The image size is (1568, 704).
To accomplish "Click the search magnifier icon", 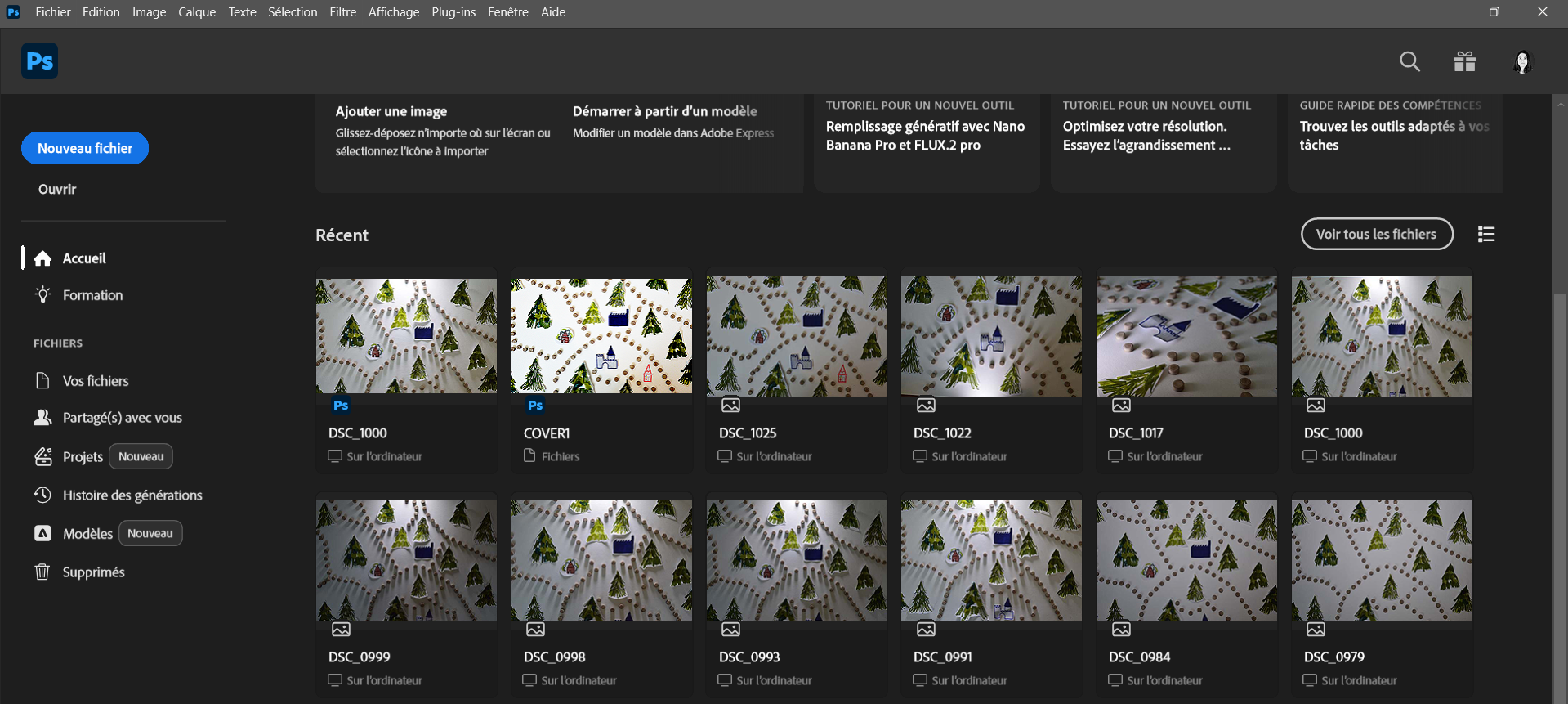I will (x=1409, y=61).
